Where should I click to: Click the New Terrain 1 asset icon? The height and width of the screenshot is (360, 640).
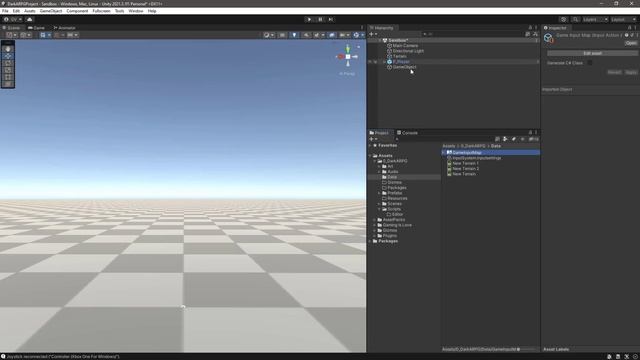point(449,163)
